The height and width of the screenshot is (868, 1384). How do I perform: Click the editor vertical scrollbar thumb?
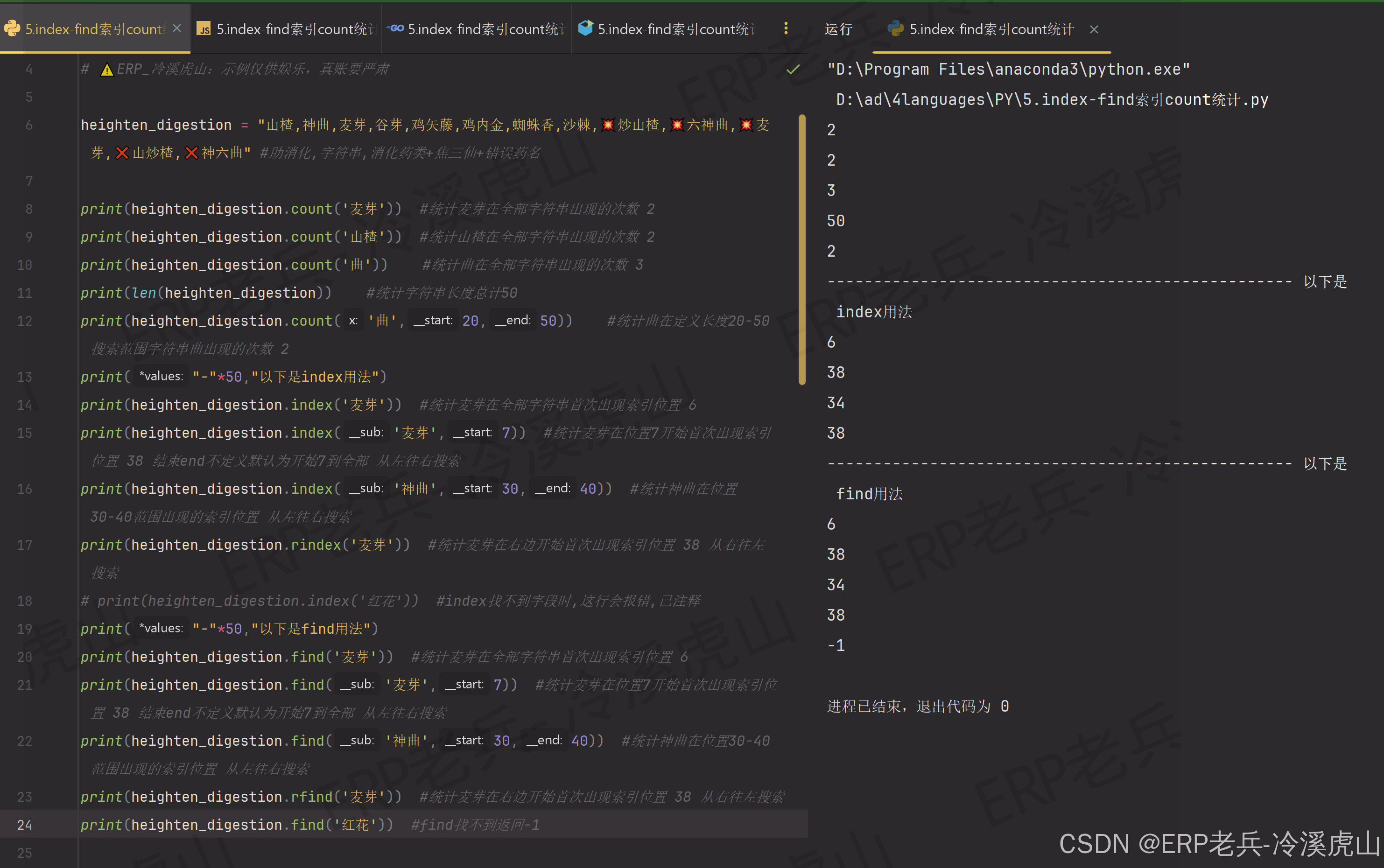tap(802, 250)
